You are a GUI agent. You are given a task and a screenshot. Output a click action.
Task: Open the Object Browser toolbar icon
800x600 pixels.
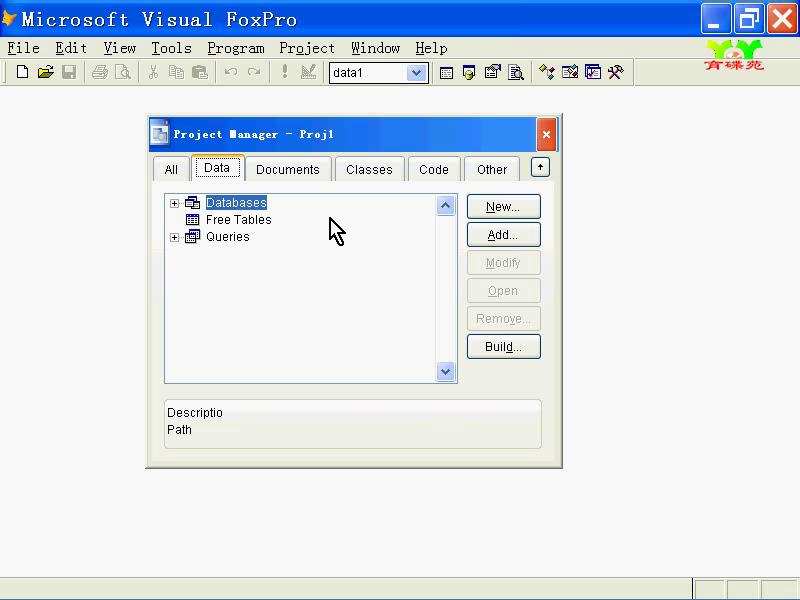coord(570,72)
